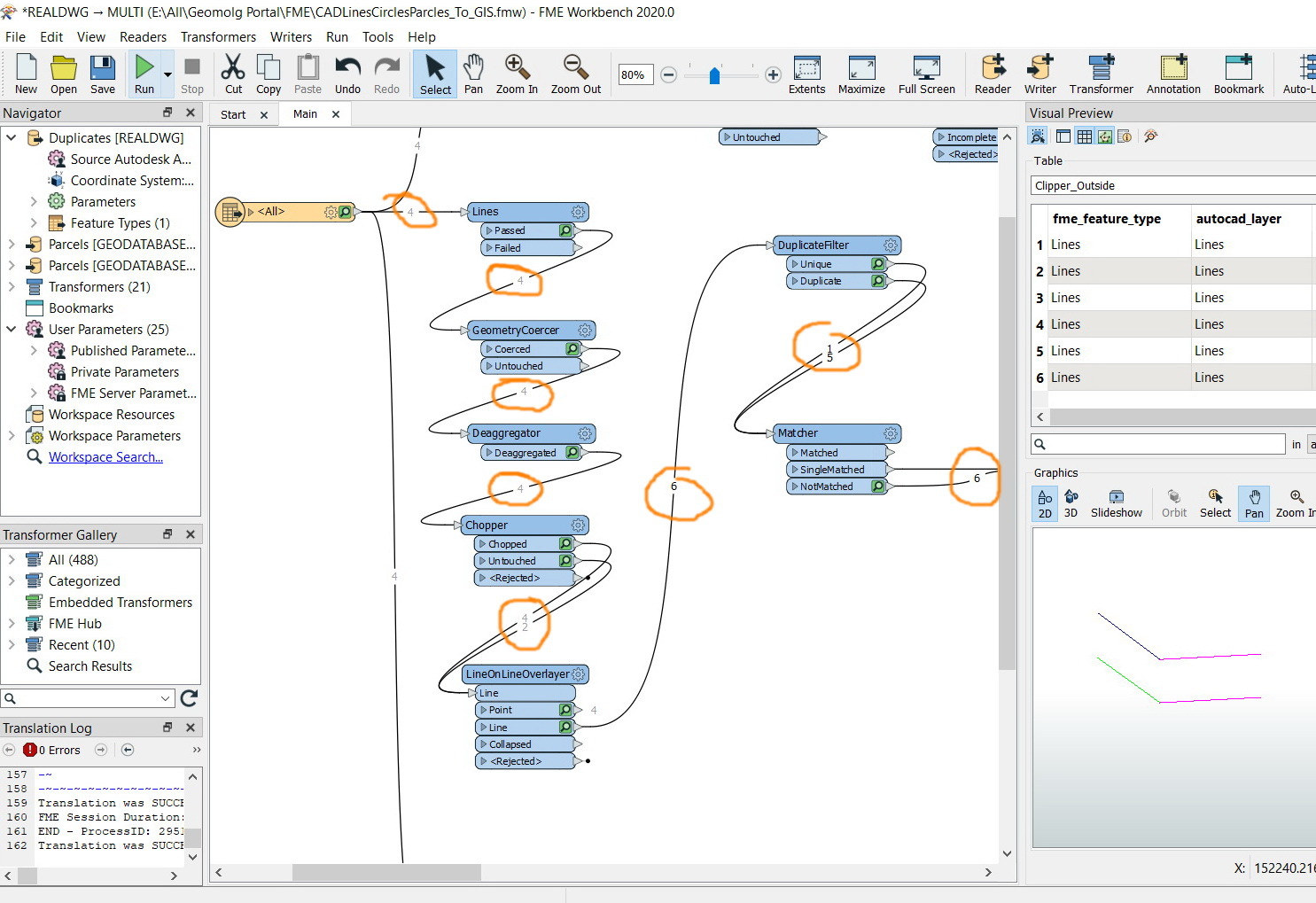This screenshot has height=903, width=1316.
Task: Open a workspace with Open folder icon
Action: tap(64, 74)
